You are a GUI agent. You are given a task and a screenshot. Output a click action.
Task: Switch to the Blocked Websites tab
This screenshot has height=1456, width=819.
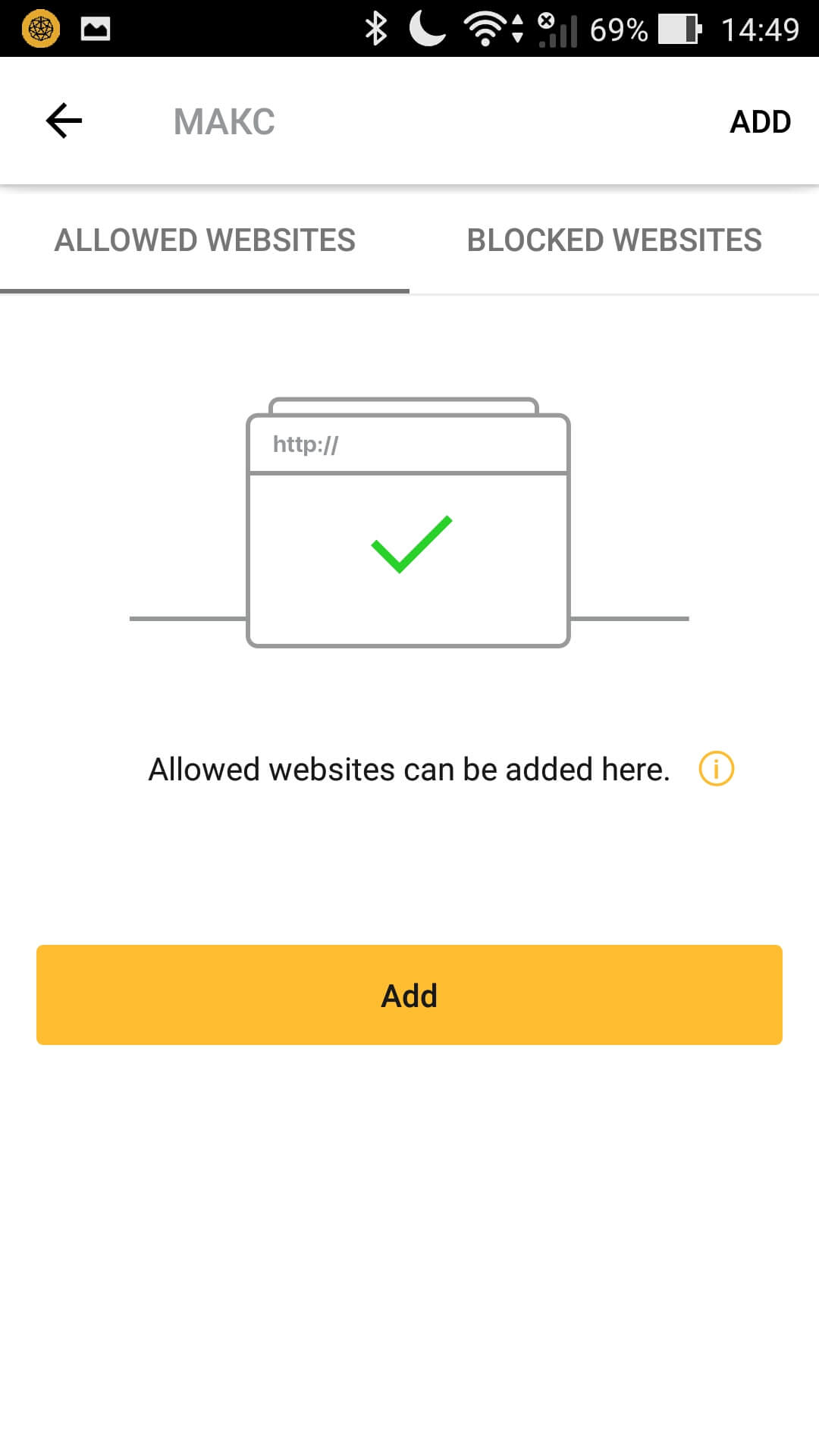pos(614,240)
